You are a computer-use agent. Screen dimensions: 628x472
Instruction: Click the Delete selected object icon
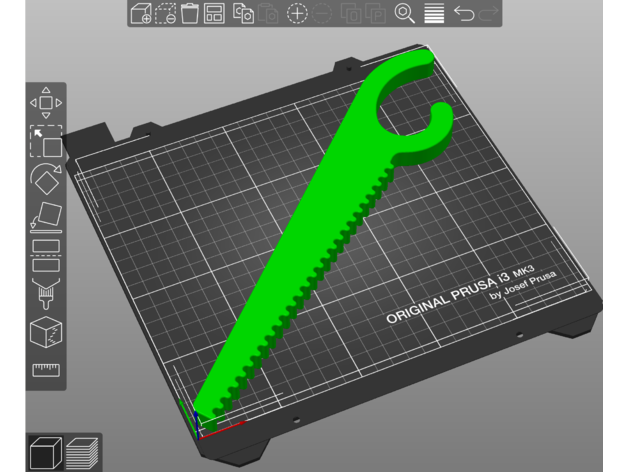tap(165, 13)
